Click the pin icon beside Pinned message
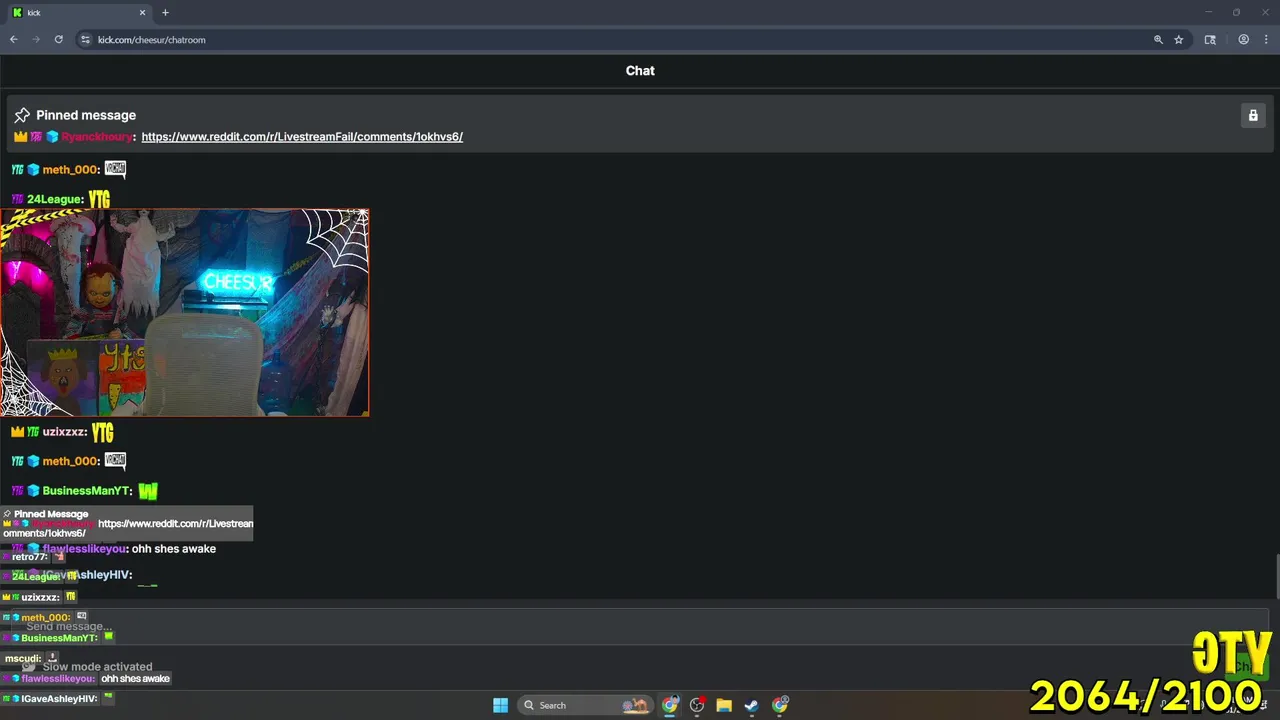The image size is (1280, 720). 22,115
